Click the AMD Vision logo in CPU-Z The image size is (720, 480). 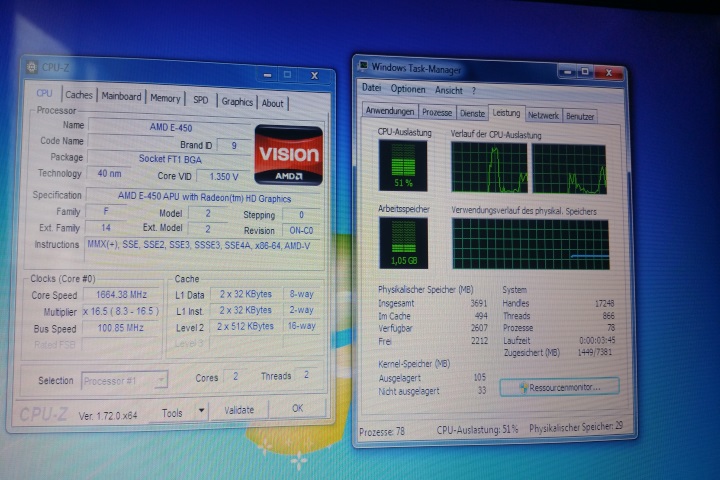[x=288, y=155]
